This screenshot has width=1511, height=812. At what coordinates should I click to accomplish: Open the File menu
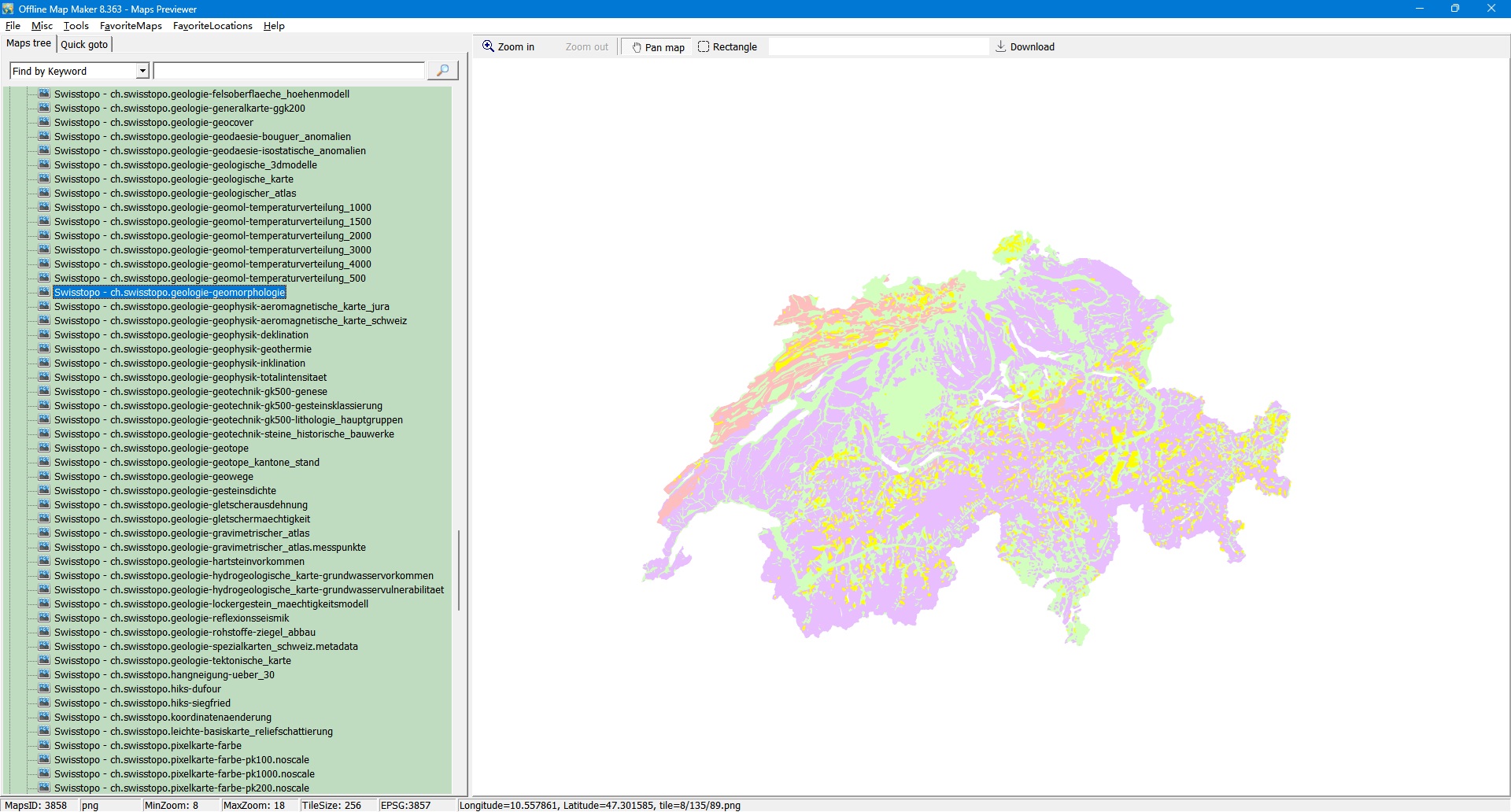pyautogui.click(x=13, y=26)
